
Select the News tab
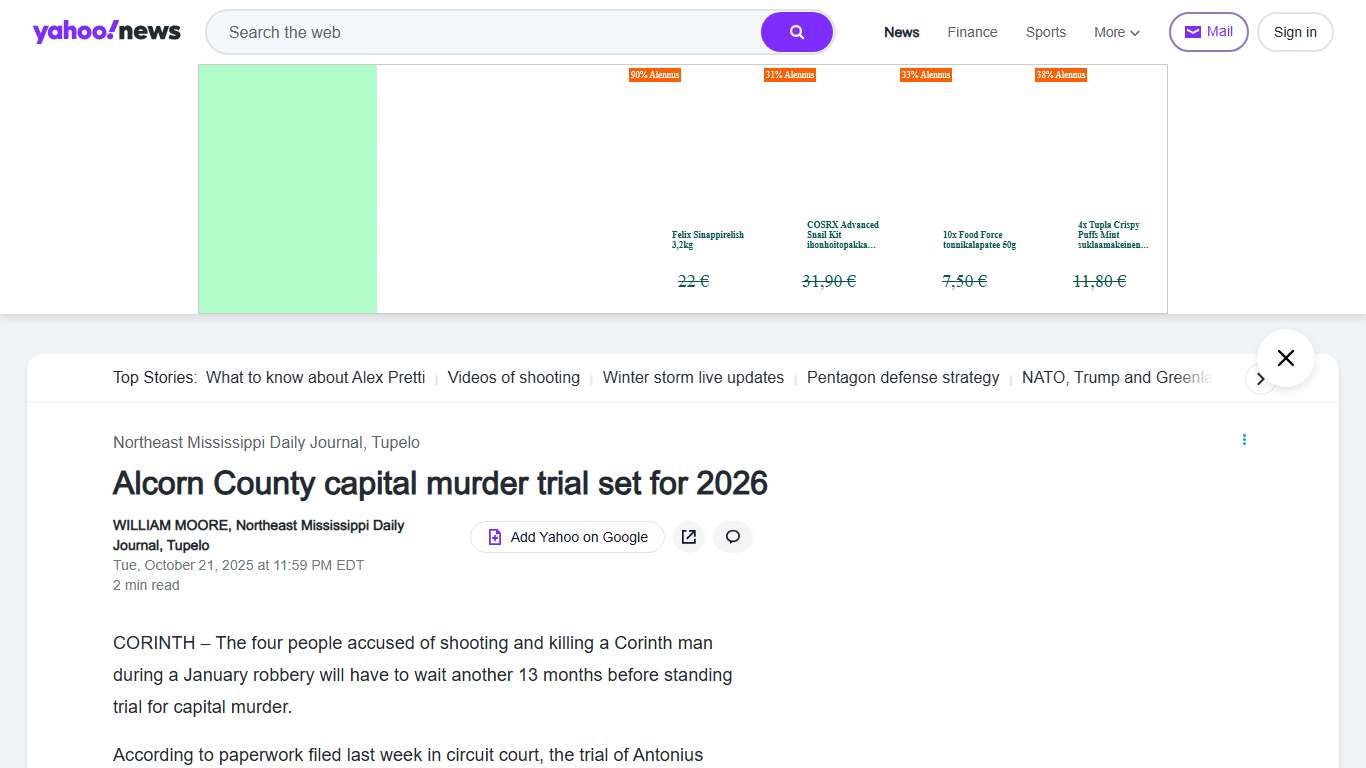pos(901,32)
